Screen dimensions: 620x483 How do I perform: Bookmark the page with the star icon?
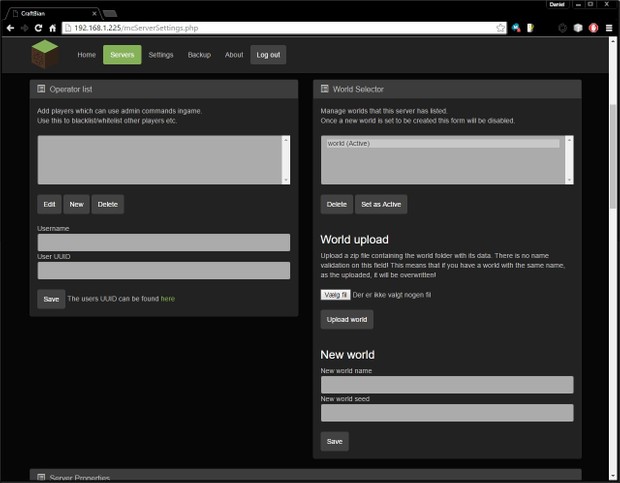[x=500, y=28]
